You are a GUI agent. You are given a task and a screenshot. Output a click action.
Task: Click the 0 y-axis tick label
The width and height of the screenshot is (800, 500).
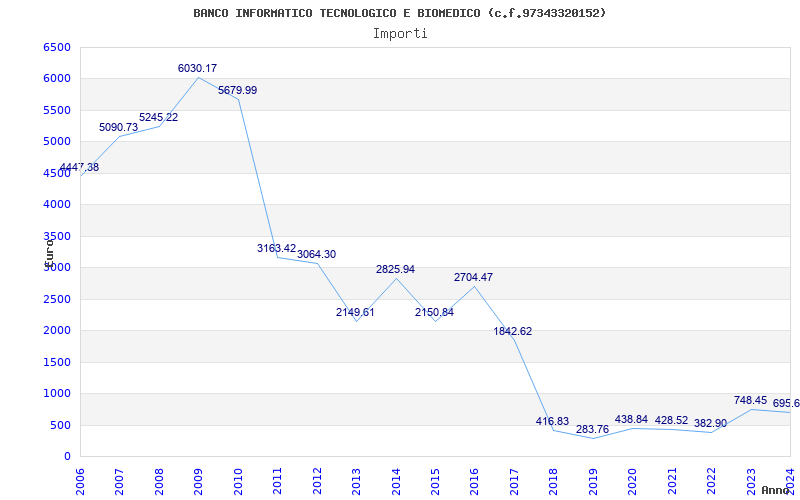coord(67,457)
